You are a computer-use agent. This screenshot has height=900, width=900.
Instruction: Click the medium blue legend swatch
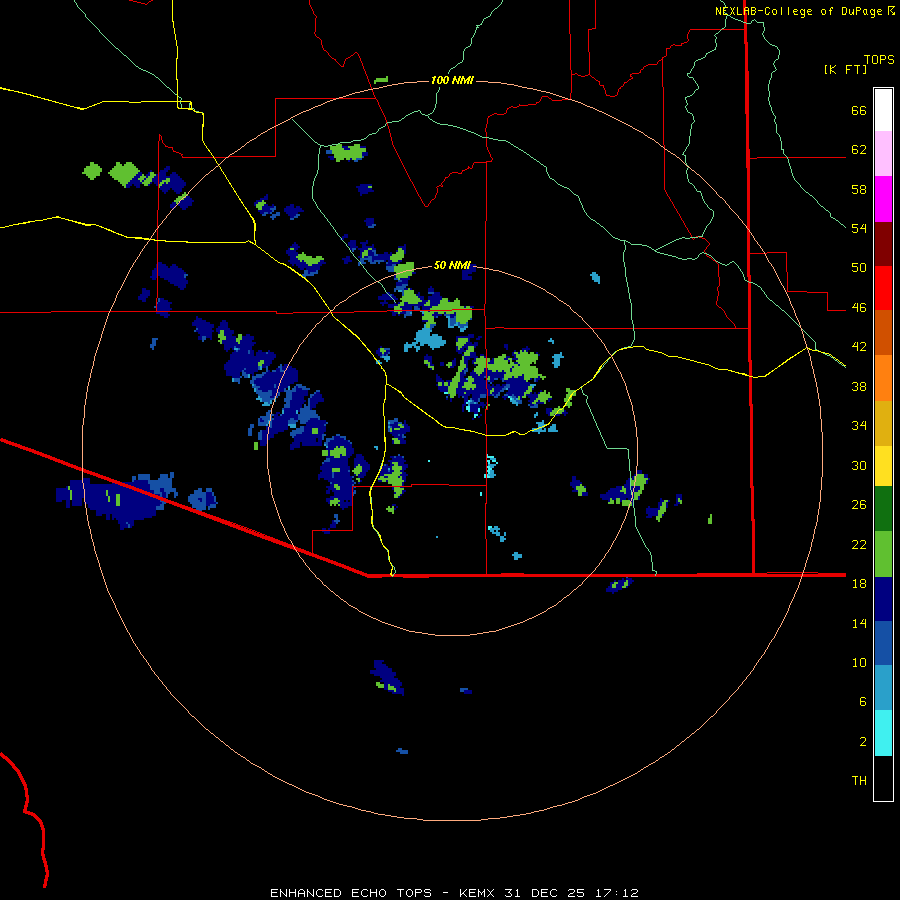[x=883, y=643]
